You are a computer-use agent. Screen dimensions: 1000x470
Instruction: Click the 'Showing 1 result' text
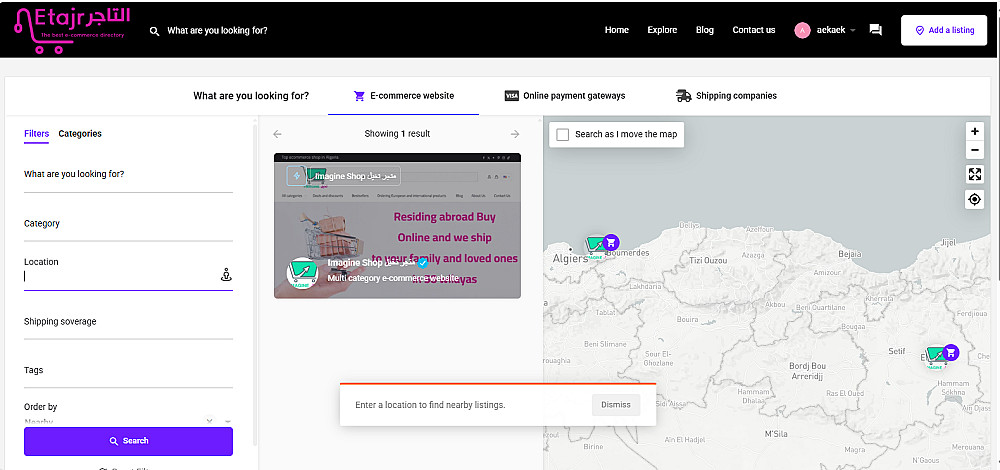tap(397, 134)
